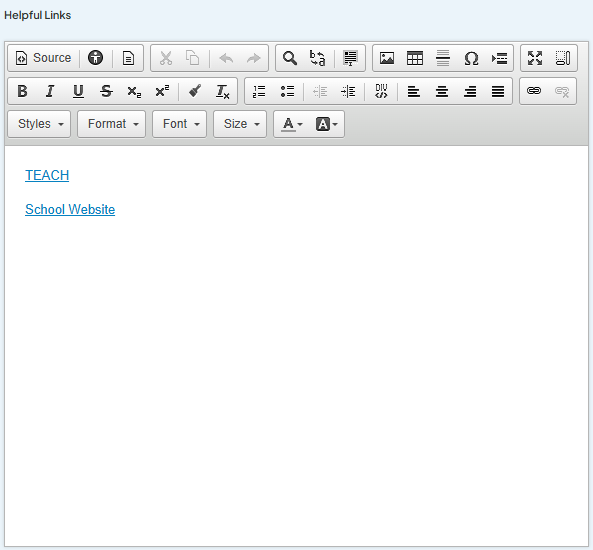The image size is (593, 550).
Task: Click the decrease indent icon
Action: point(320,91)
